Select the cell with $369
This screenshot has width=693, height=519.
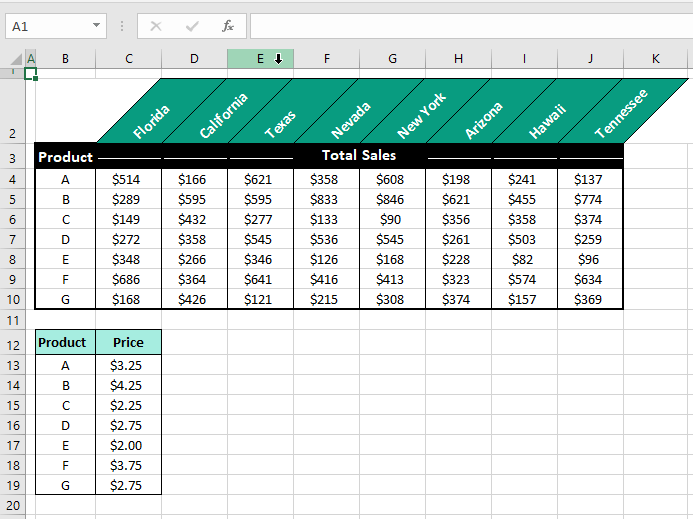coord(590,299)
